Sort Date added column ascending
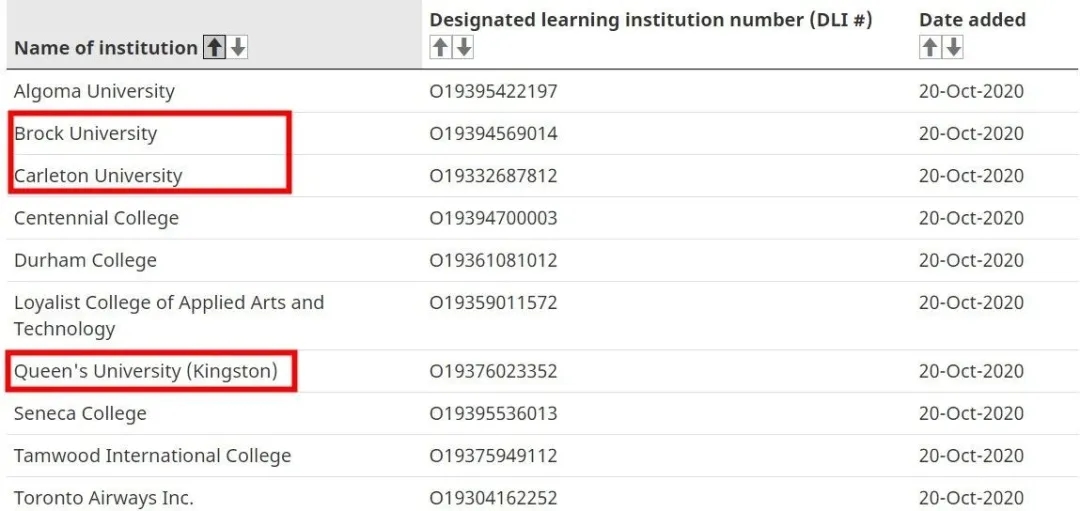1080x511 pixels. [930, 48]
